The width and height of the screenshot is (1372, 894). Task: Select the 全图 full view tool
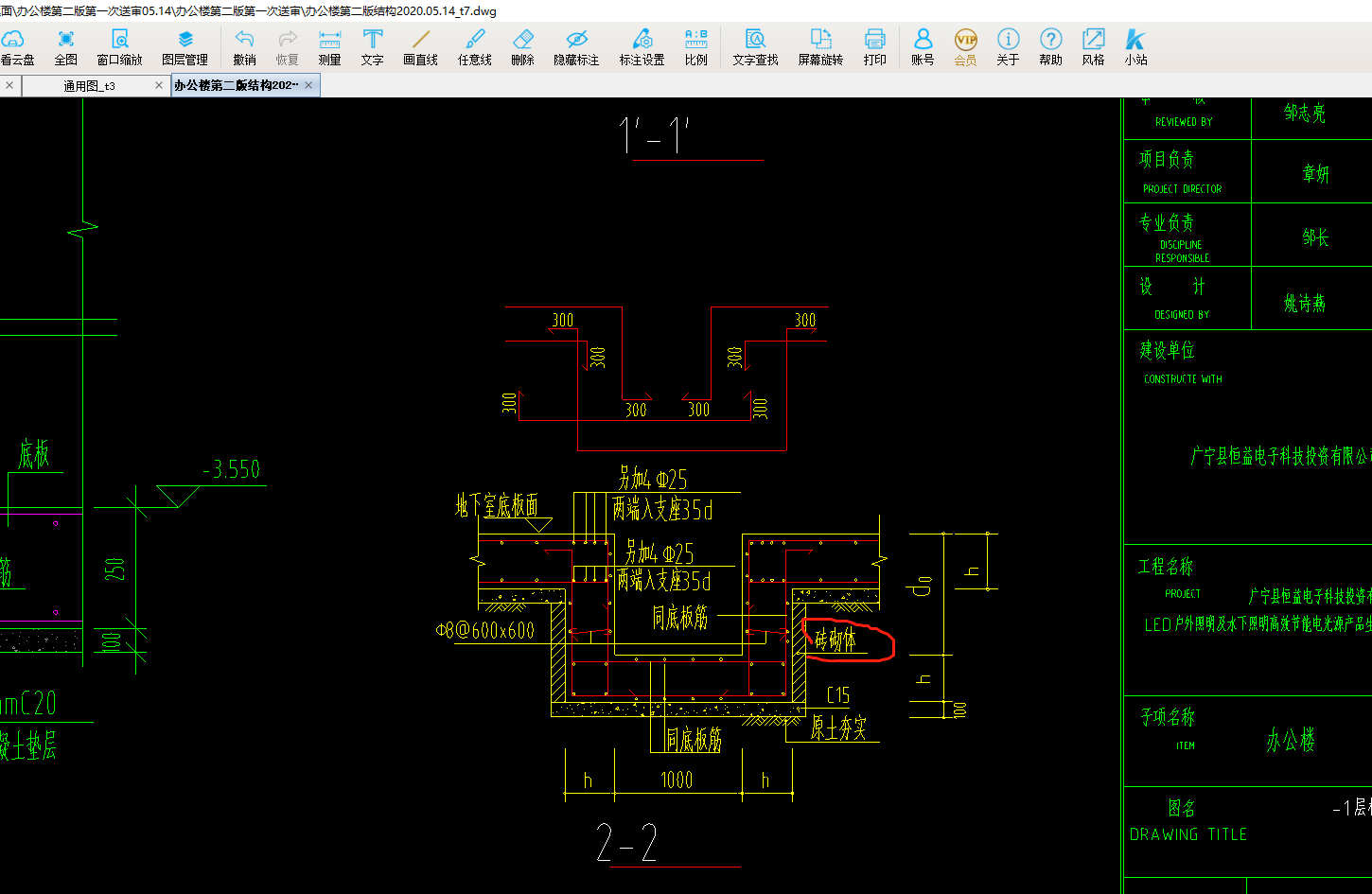66,47
